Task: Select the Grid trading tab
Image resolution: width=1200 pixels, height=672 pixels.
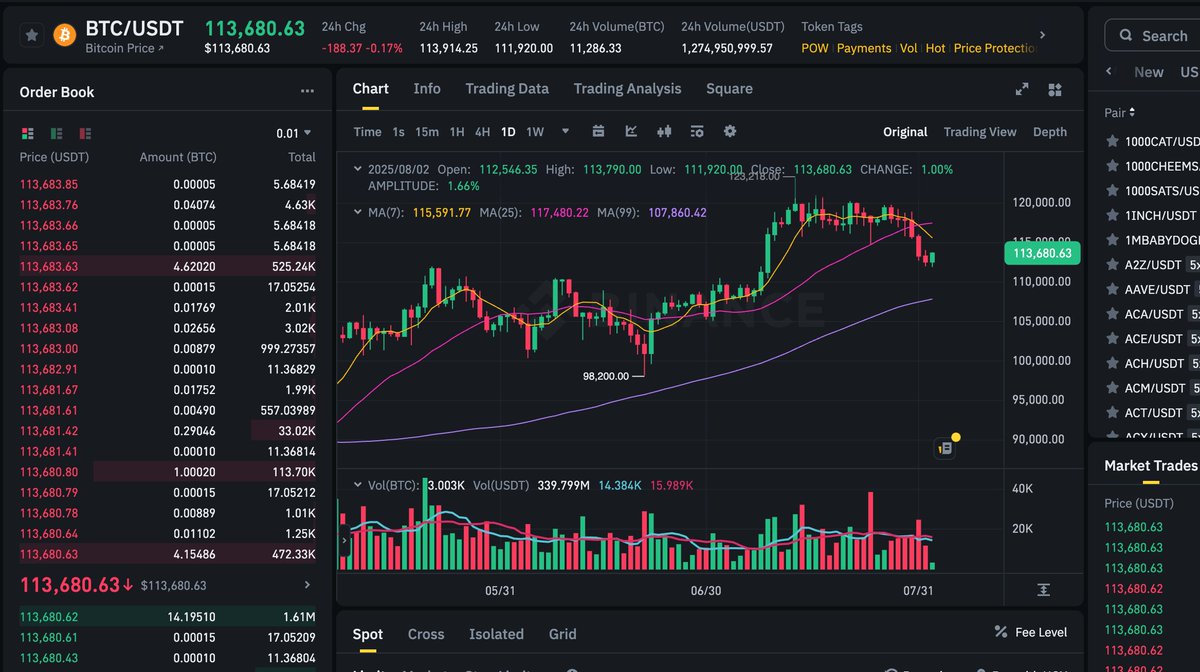Action: coord(563,634)
